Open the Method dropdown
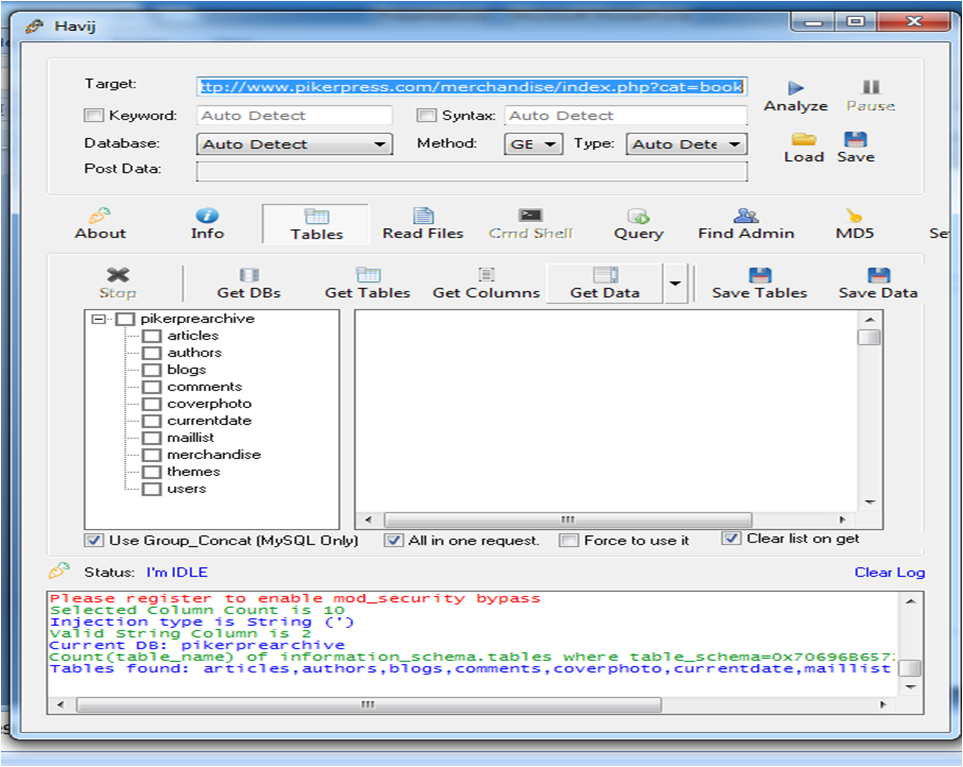The image size is (963, 767). point(533,144)
